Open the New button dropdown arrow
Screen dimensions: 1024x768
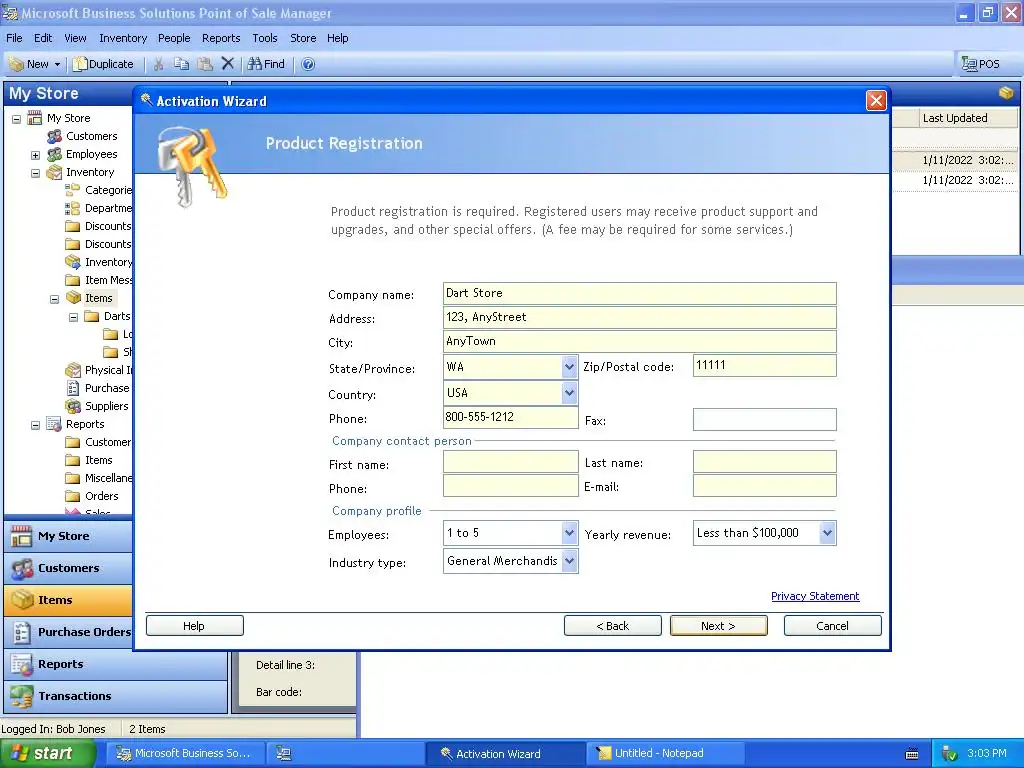click(x=57, y=64)
